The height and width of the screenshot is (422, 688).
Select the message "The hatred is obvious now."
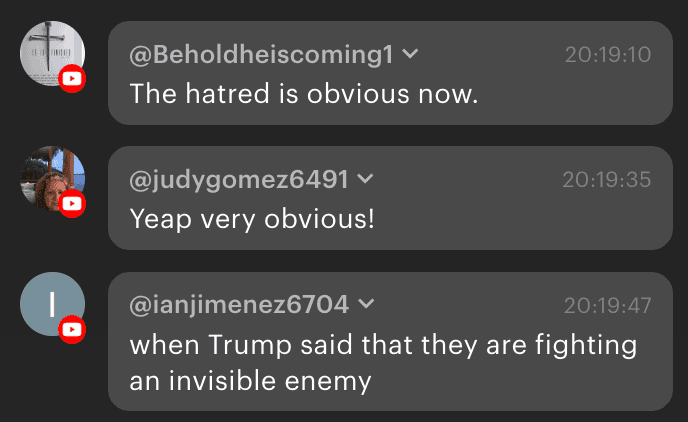click(305, 93)
